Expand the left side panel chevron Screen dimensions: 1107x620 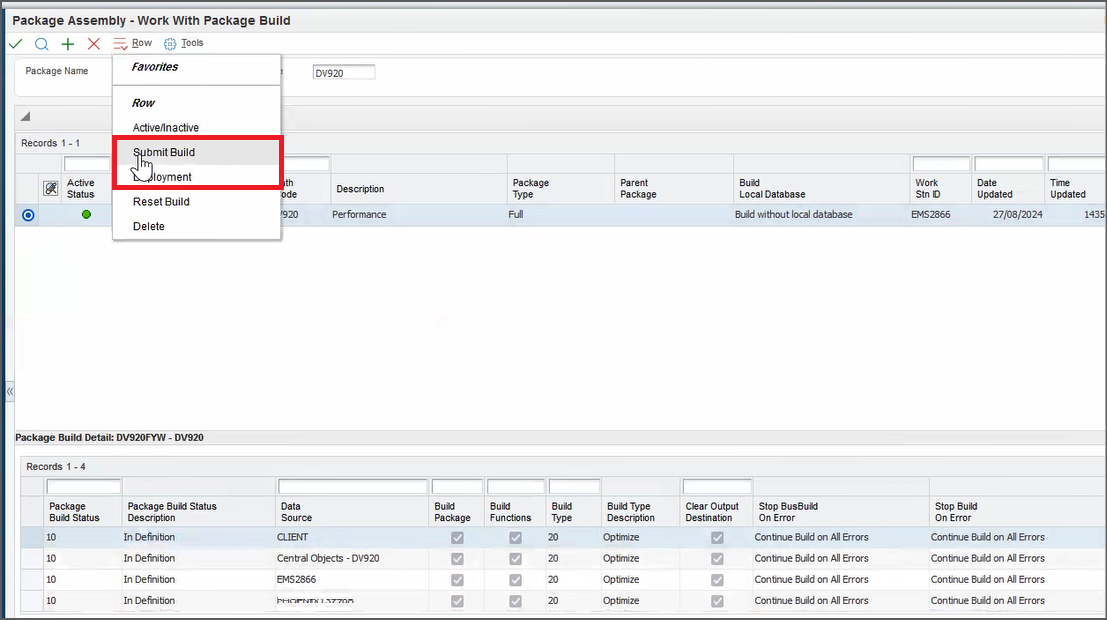pyautogui.click(x=10, y=391)
